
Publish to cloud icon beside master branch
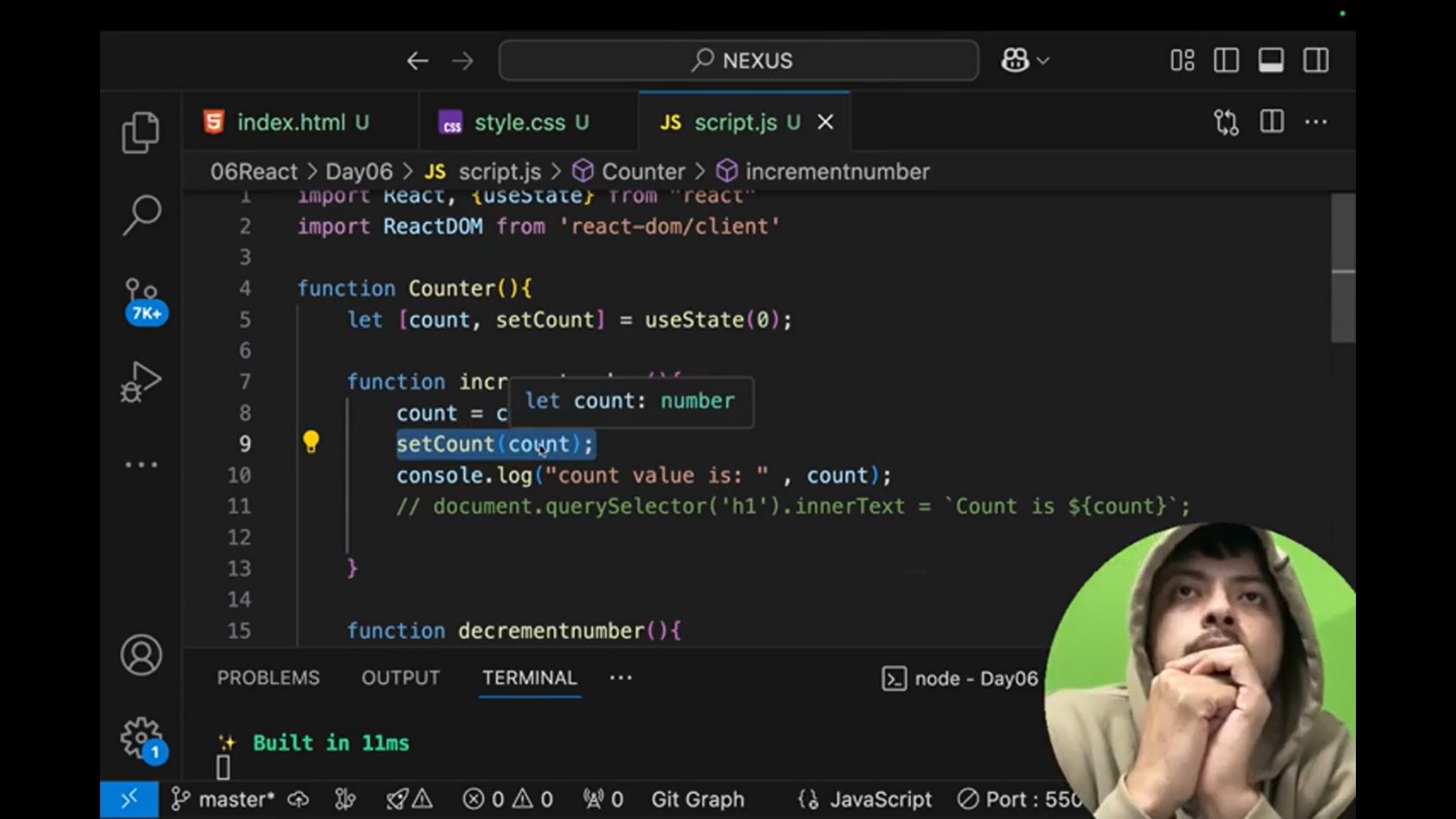coord(298,799)
